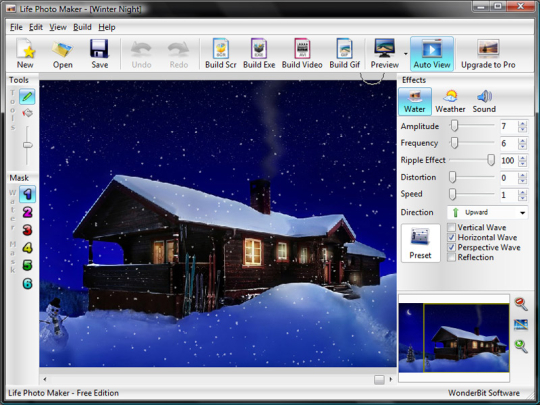Select water mask number 2
The height and width of the screenshot is (405, 540).
(27, 212)
